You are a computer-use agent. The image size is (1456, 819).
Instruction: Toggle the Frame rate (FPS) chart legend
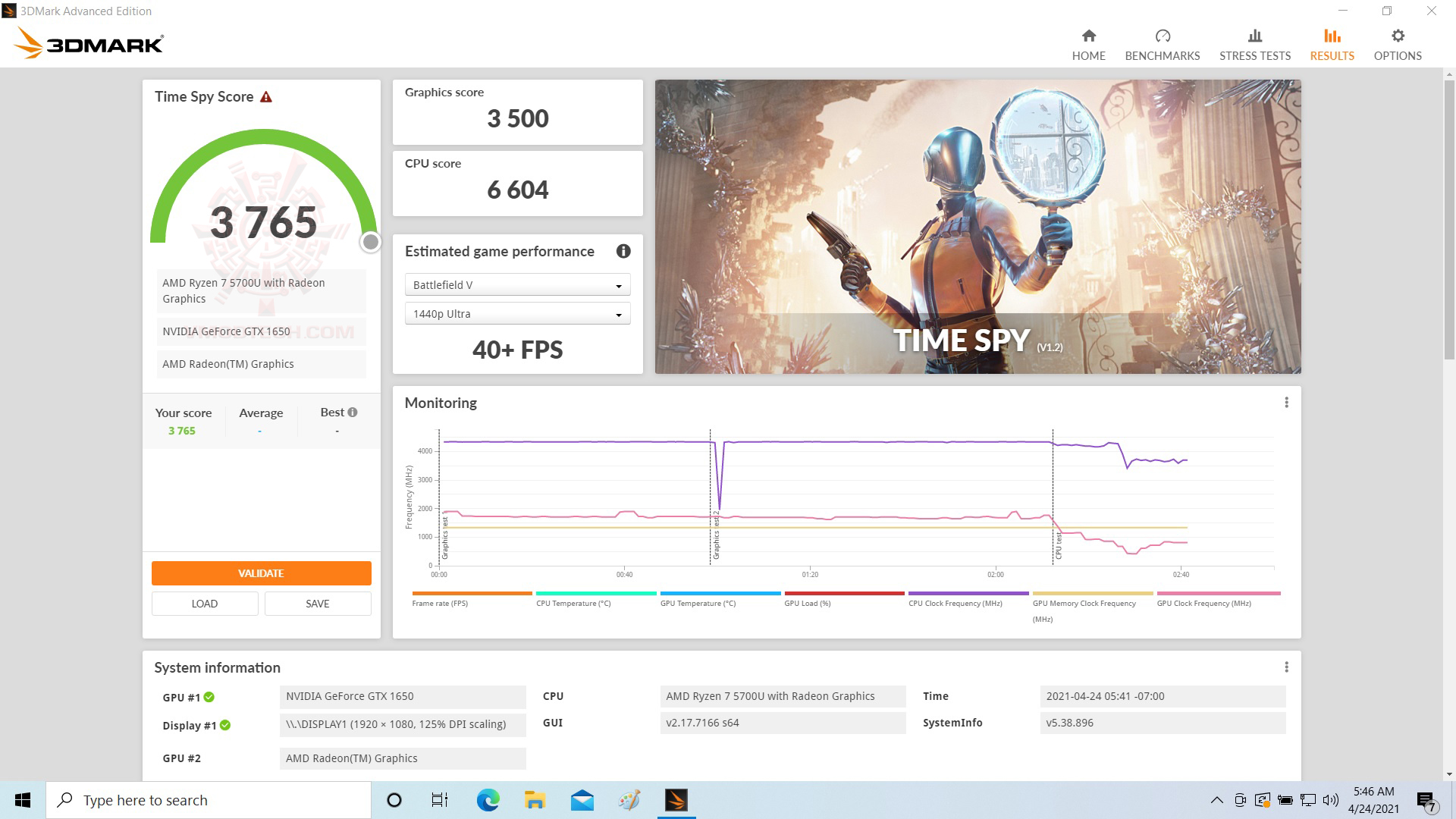(x=440, y=603)
